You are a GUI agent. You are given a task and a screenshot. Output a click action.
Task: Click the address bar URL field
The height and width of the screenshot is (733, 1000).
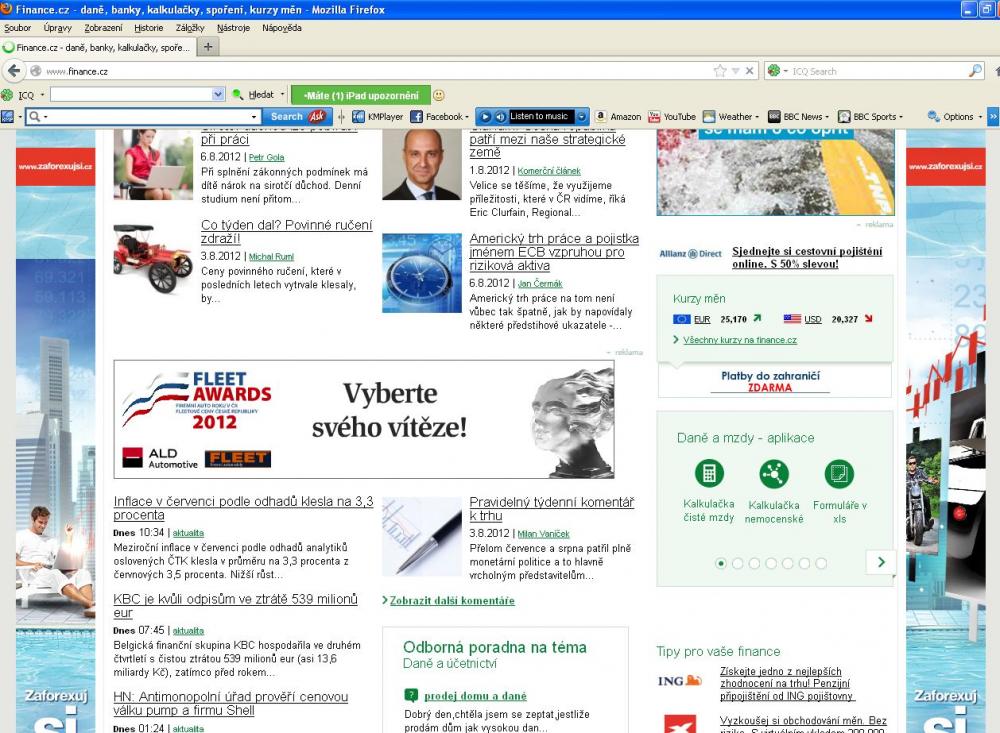376,71
